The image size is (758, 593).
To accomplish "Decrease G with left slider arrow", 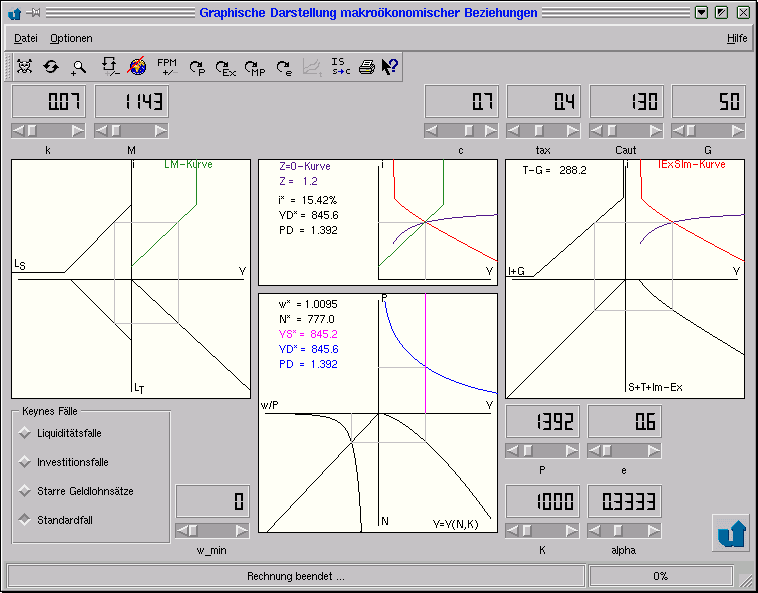I will pos(678,130).
